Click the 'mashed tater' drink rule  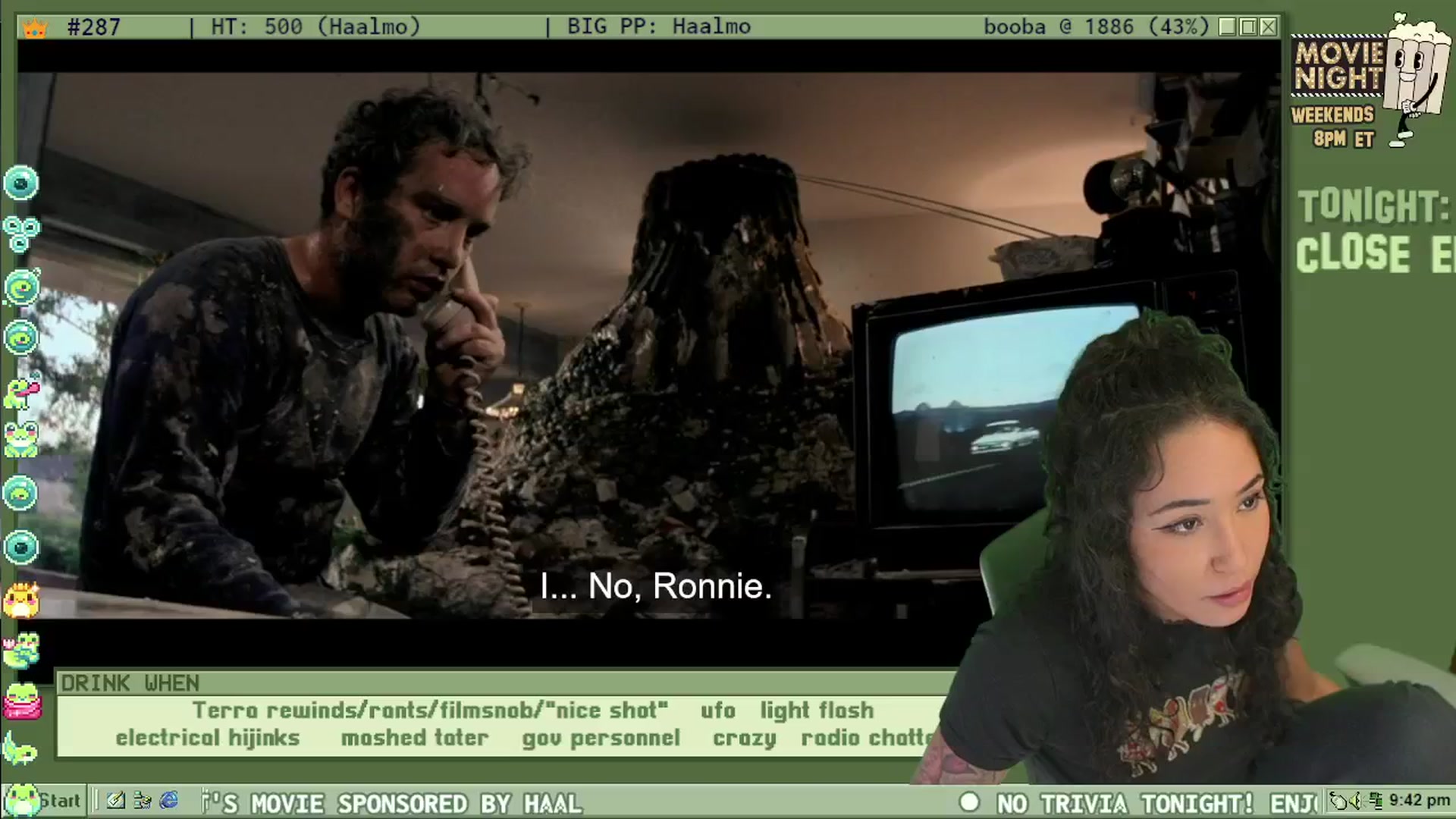[x=415, y=738]
